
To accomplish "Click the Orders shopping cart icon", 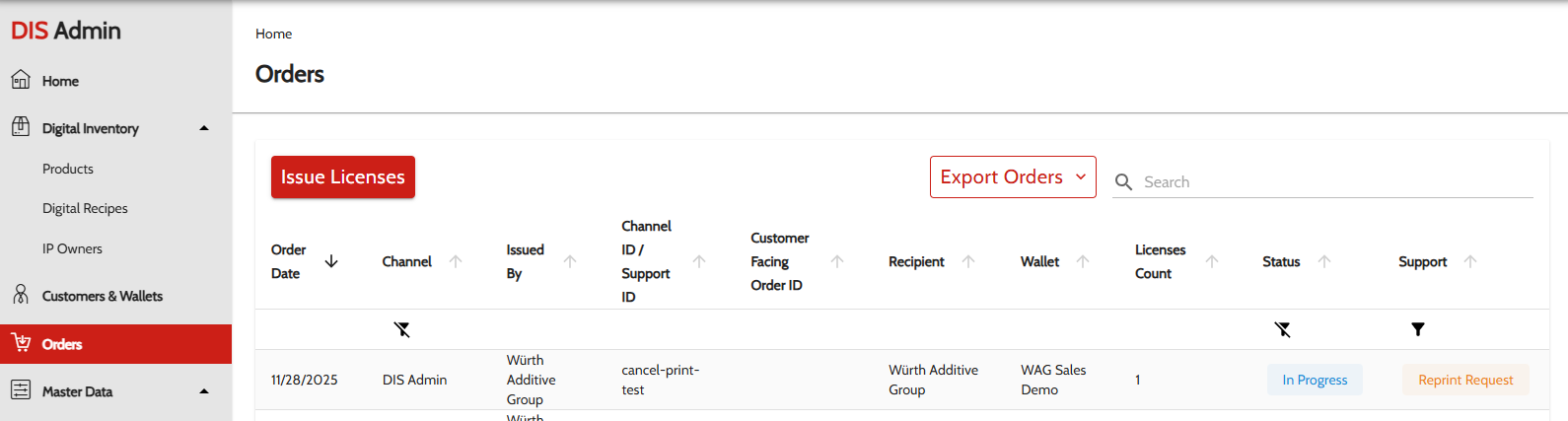I will point(21,343).
